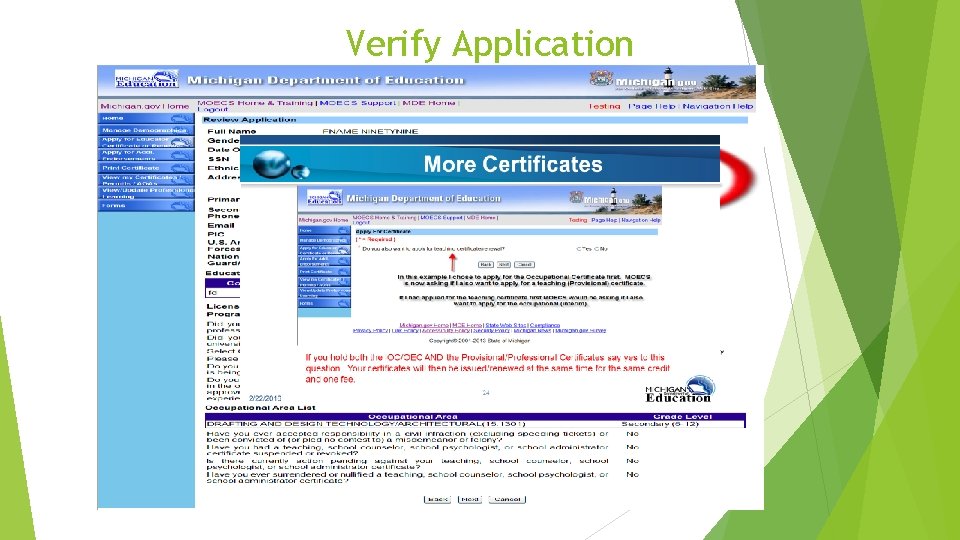Select Manage Demographics in the Review Application sidebar

(146, 130)
